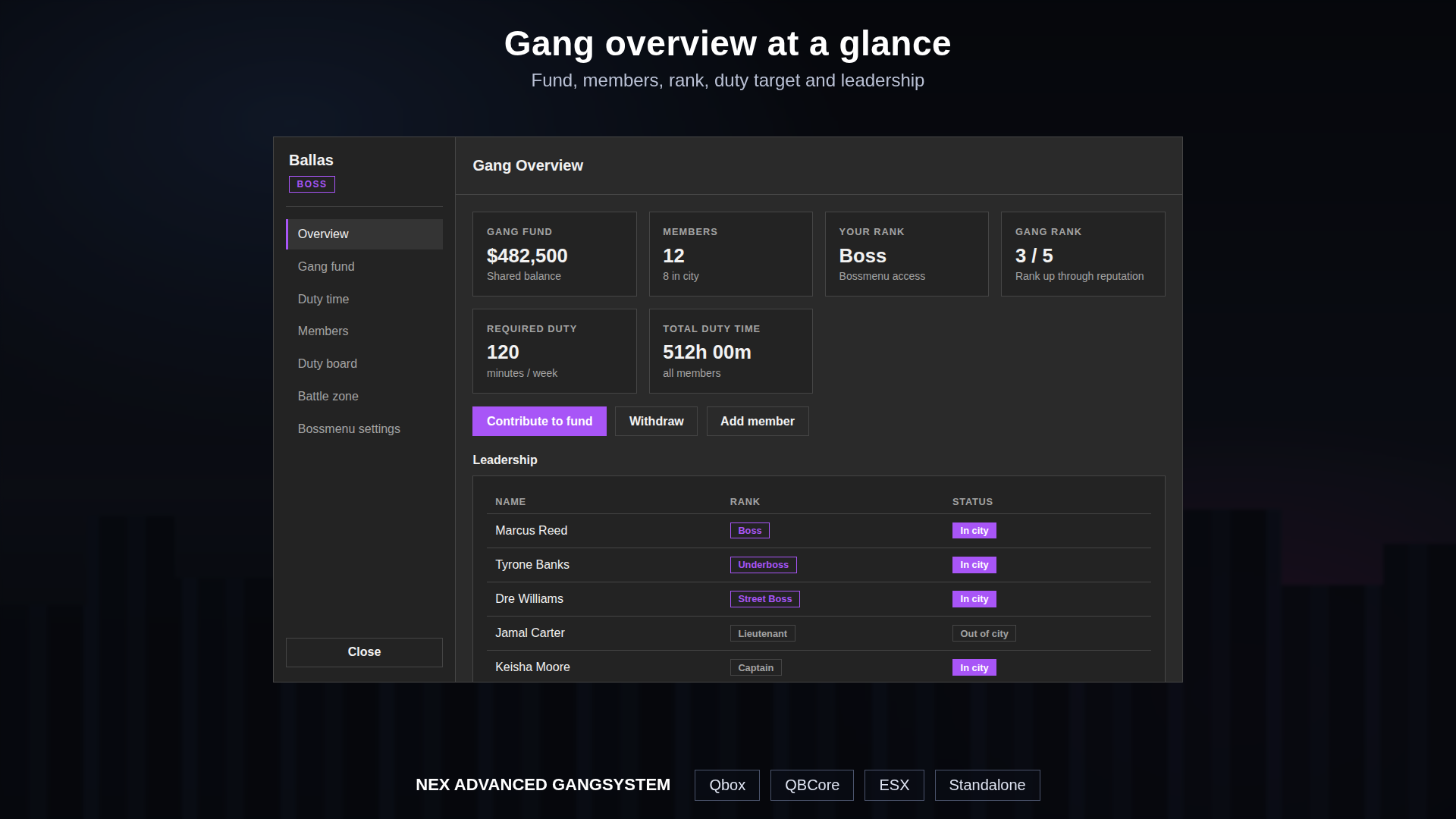The width and height of the screenshot is (1456, 819).
Task: Switch to Battle zone section
Action: pyautogui.click(x=364, y=397)
